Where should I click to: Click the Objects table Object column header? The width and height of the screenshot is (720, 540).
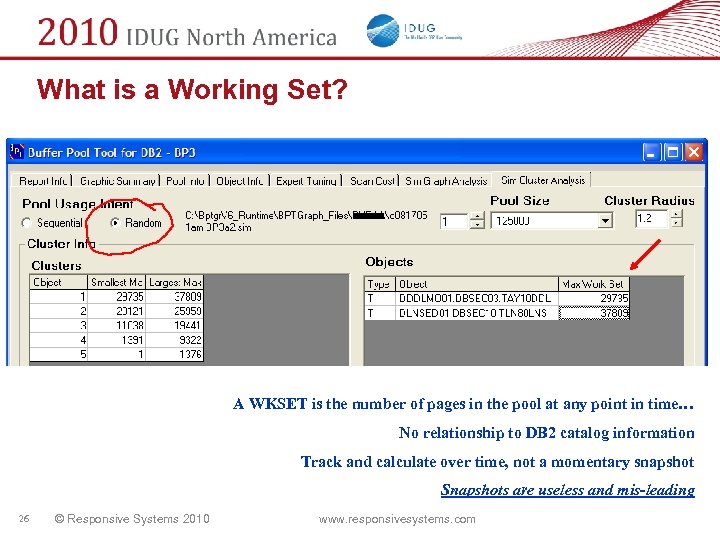[477, 284]
